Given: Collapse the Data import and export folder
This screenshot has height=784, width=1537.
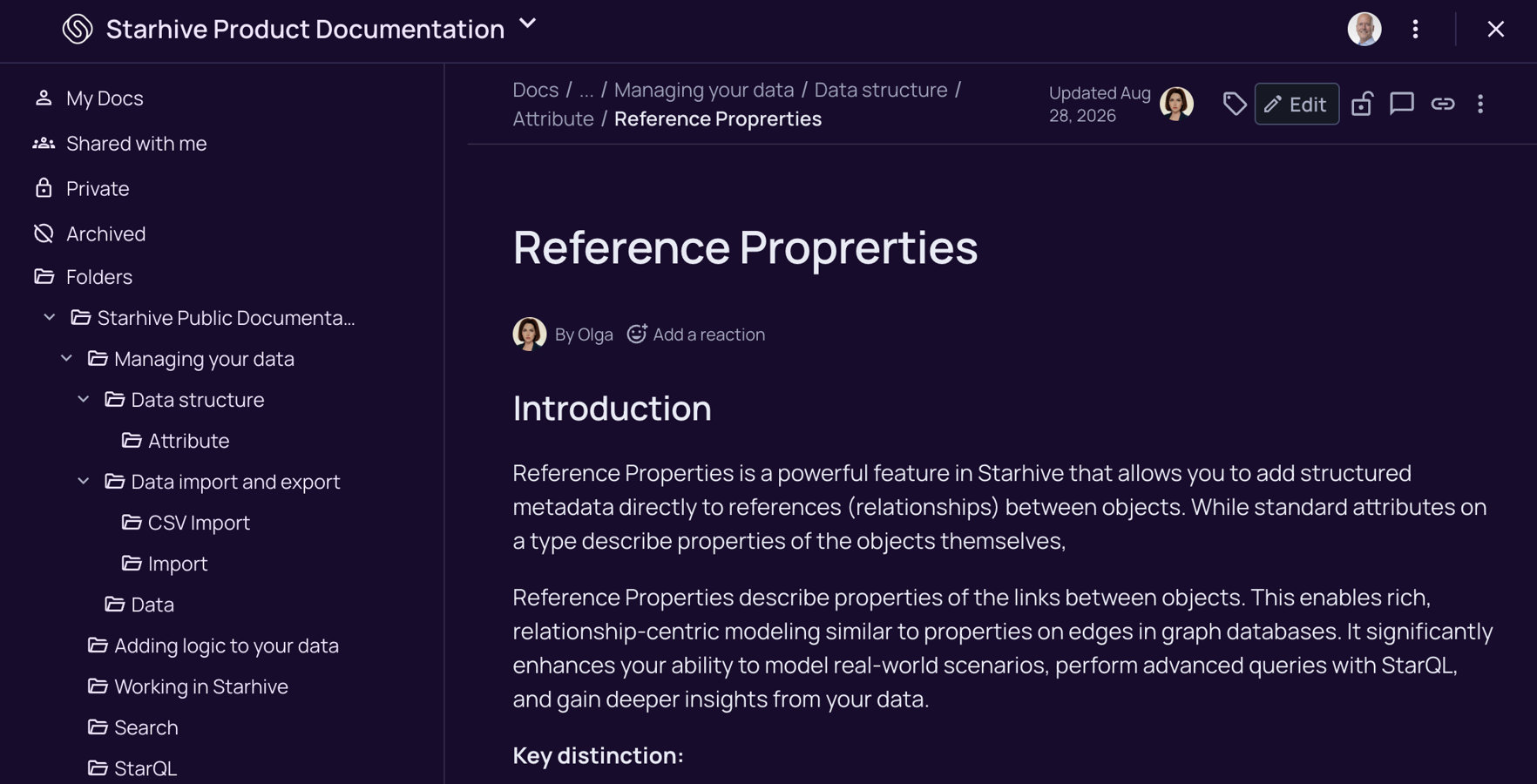Looking at the screenshot, I should 84,482.
